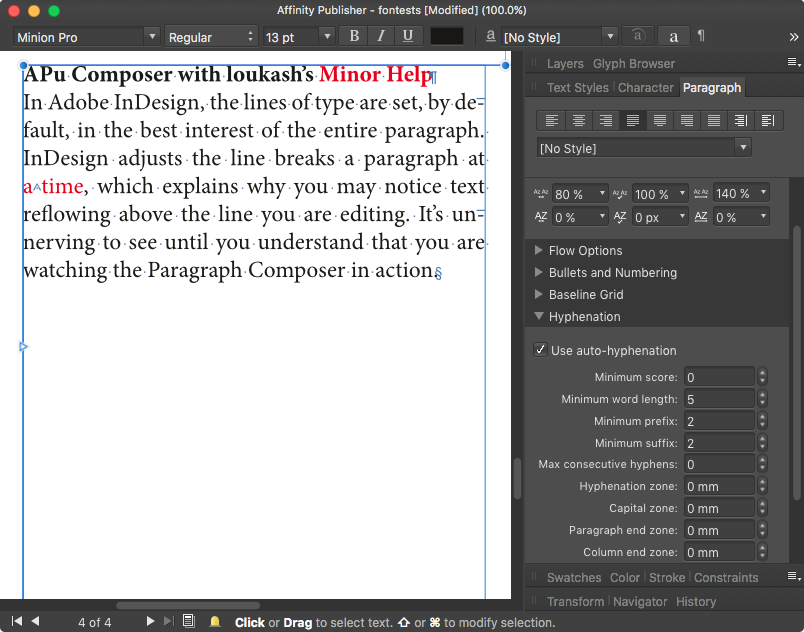Open the 13 pt font size dropdown
This screenshot has width=804, height=632.
(x=327, y=37)
